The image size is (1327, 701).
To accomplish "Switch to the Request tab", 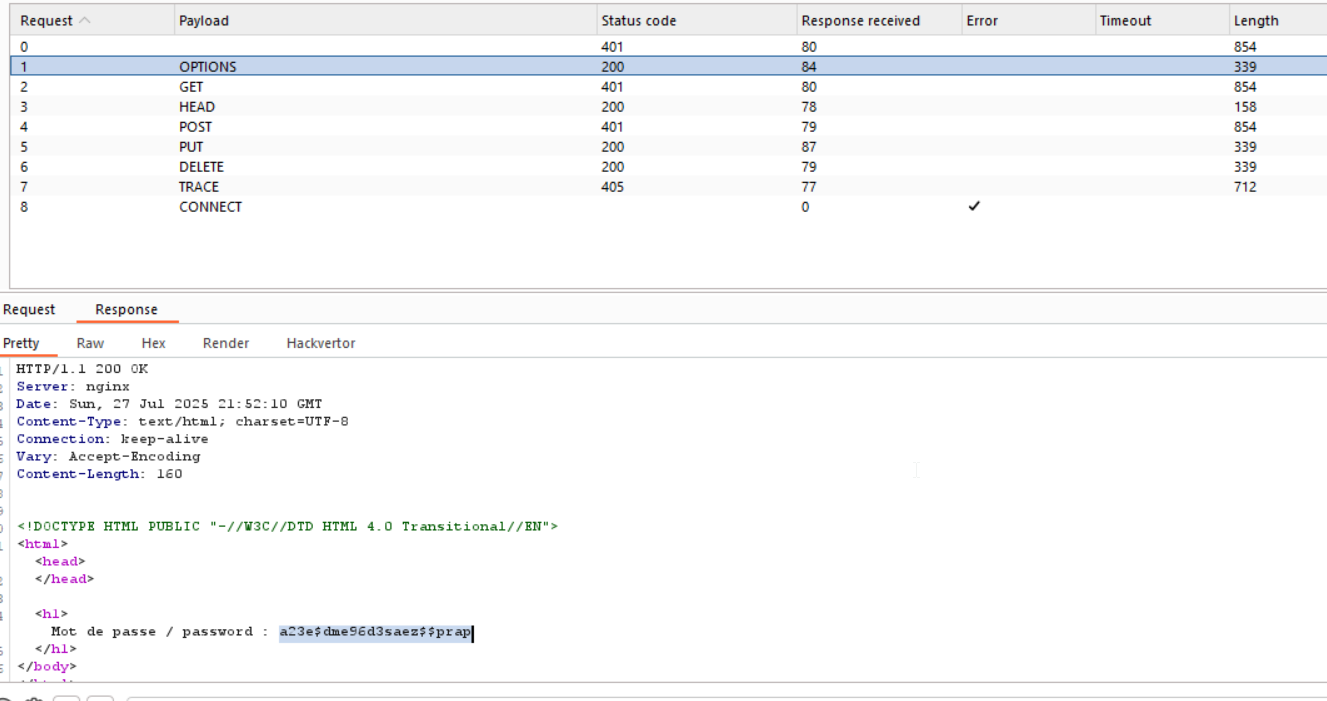I will (30, 310).
